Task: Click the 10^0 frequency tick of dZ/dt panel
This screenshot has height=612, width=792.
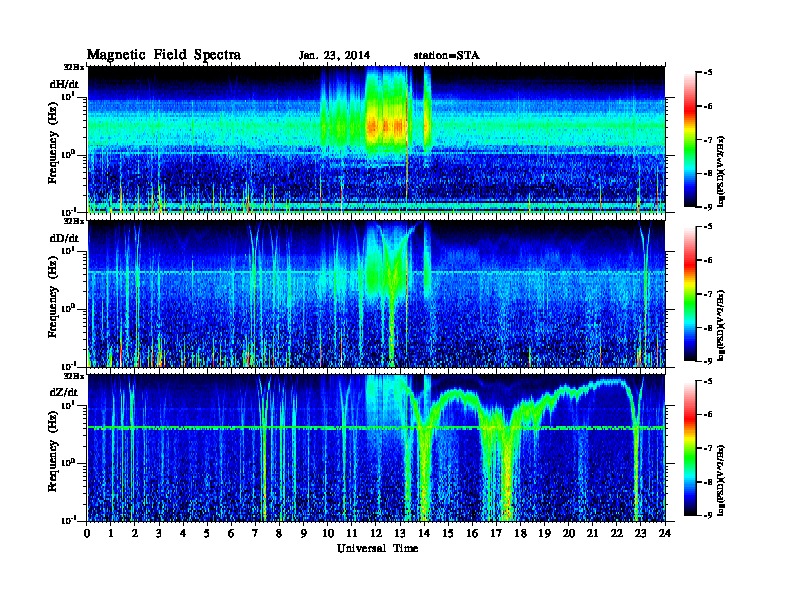Action: (x=68, y=463)
